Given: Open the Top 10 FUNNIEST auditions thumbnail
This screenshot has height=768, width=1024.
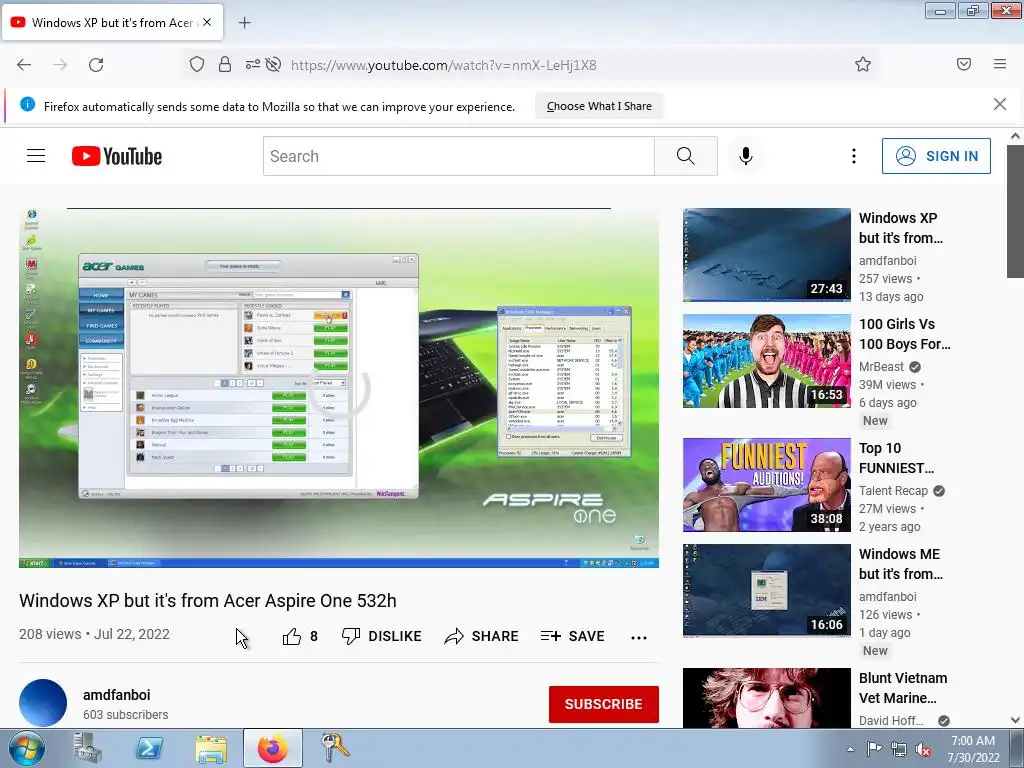Looking at the screenshot, I should [767, 485].
